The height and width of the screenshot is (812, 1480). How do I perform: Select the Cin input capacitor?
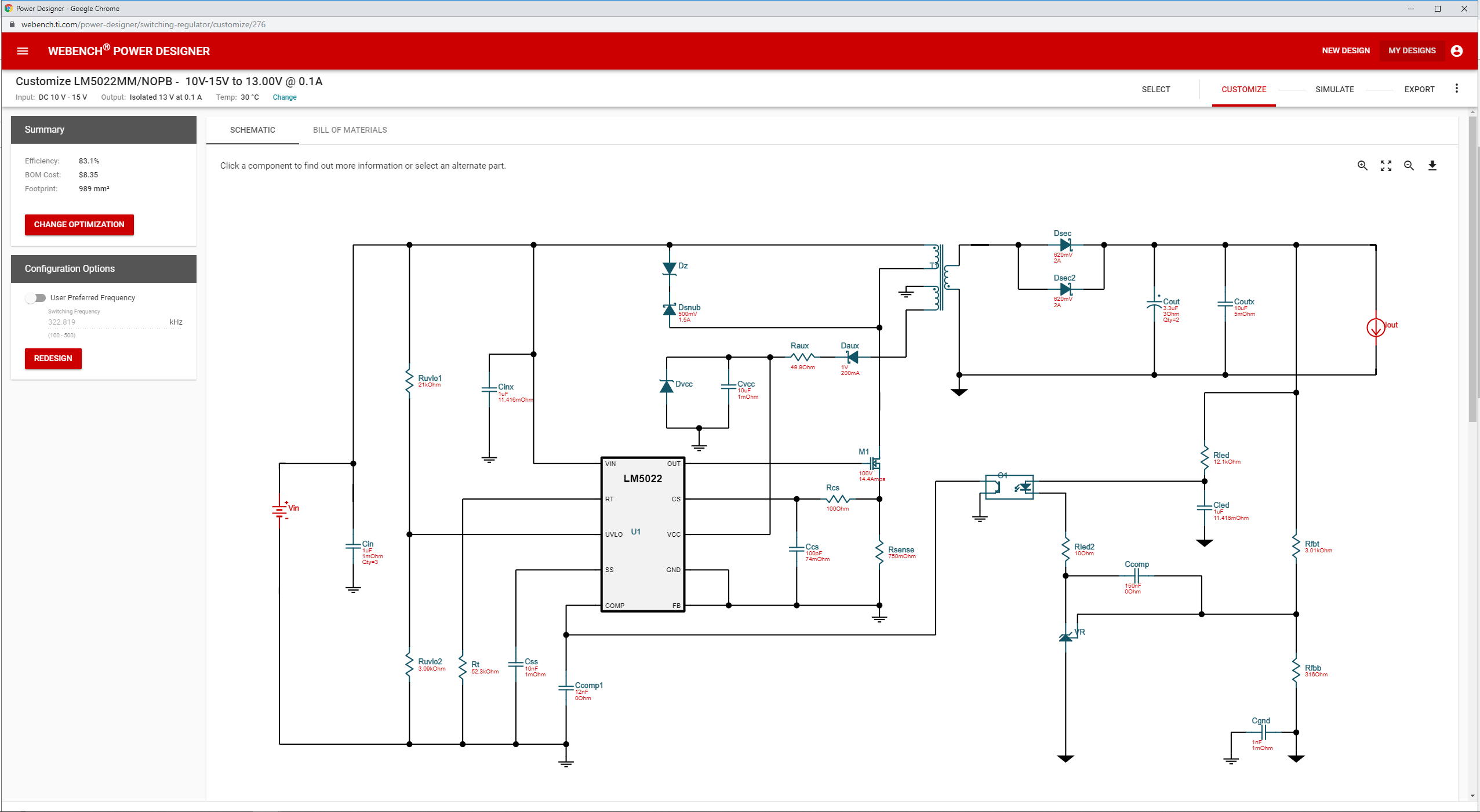pos(354,546)
